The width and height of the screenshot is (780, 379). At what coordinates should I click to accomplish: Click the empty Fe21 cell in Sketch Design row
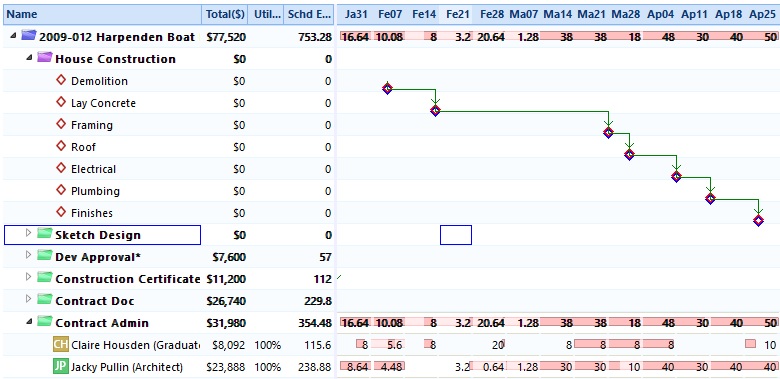click(x=456, y=235)
